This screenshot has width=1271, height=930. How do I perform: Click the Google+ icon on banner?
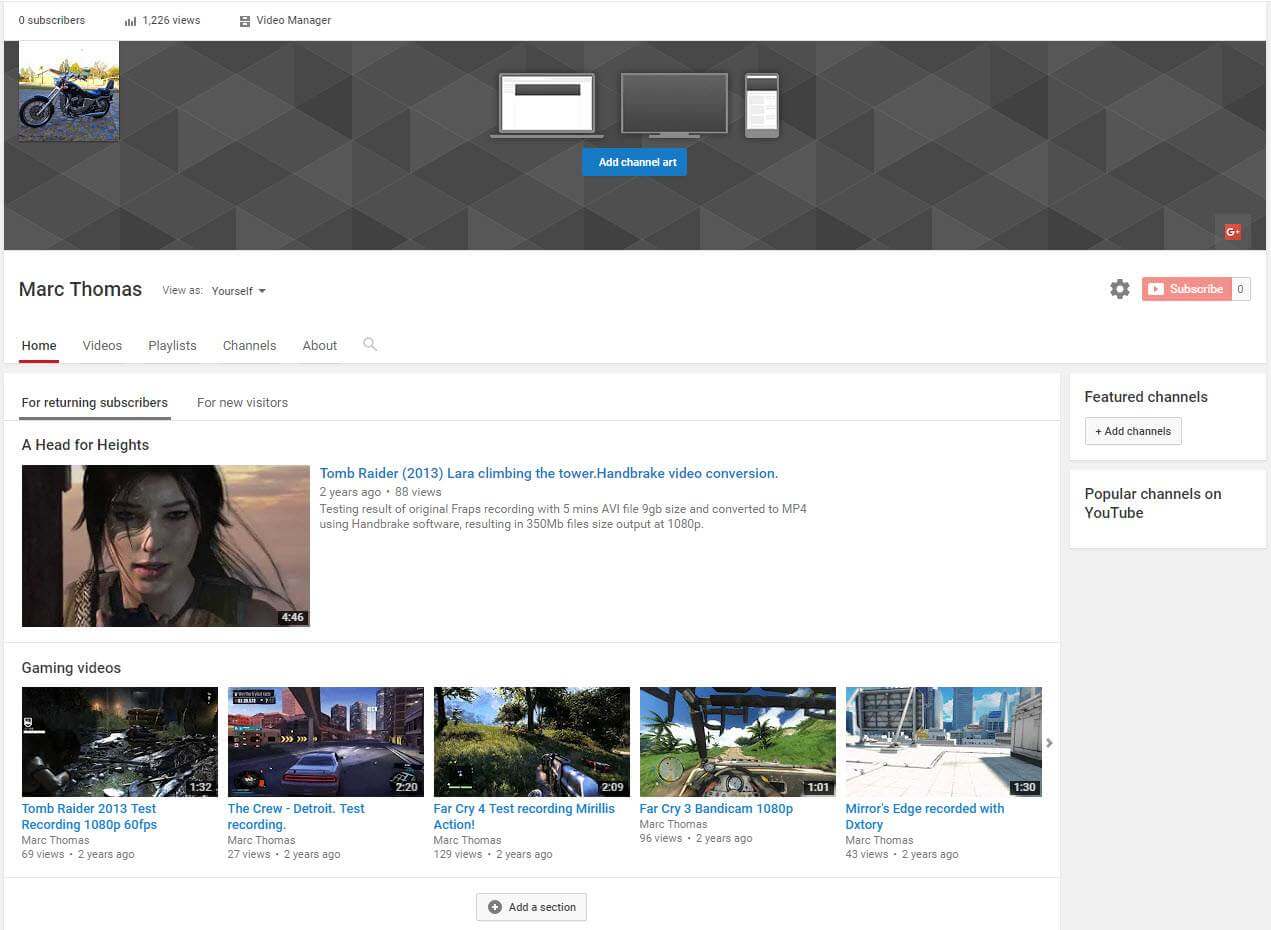tap(1233, 232)
